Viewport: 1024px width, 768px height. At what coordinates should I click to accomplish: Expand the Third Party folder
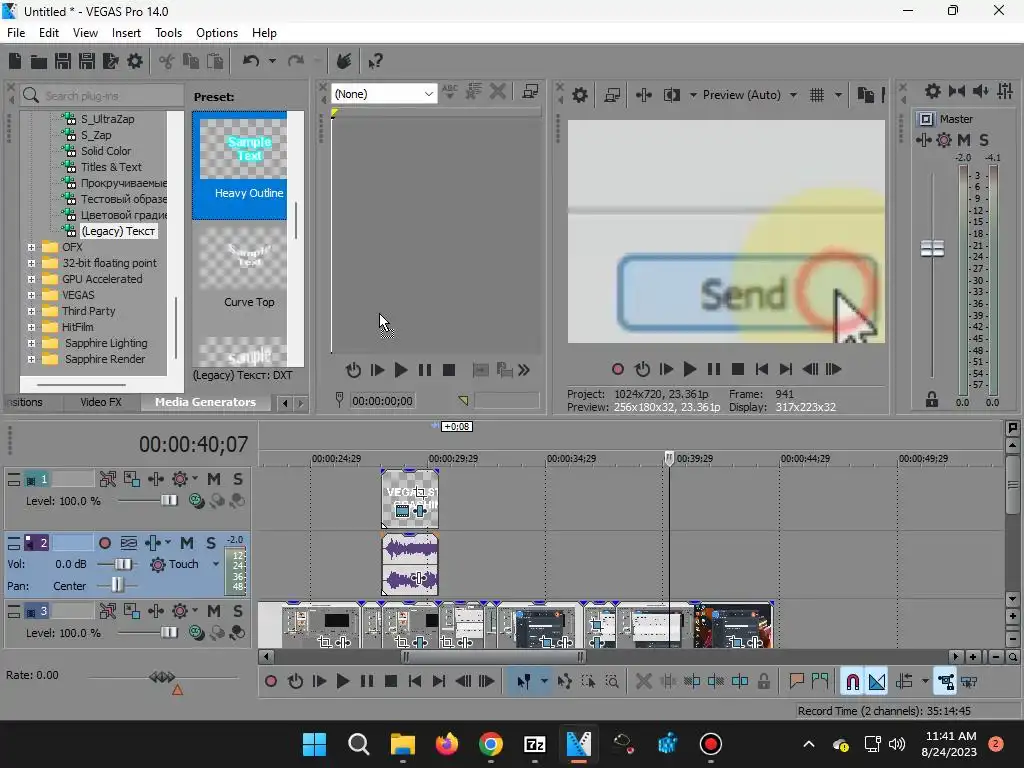pos(31,312)
